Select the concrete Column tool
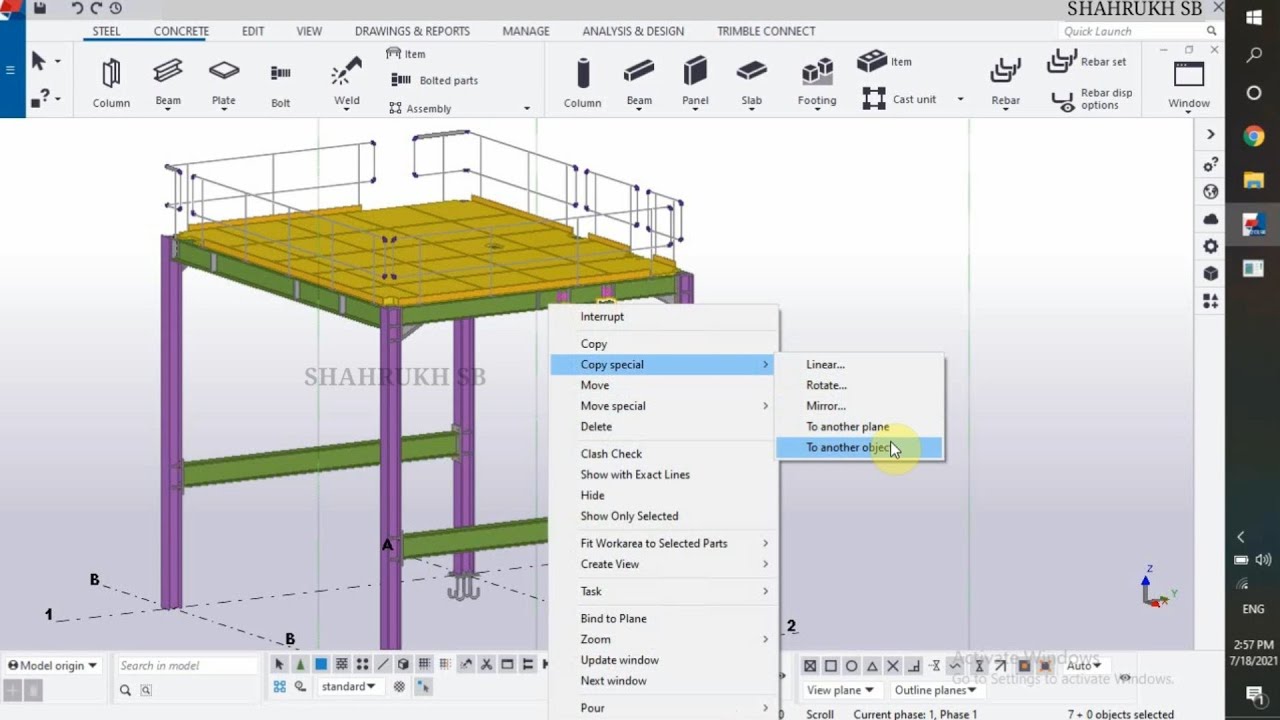Screen dimensions: 1280x720 582,82
